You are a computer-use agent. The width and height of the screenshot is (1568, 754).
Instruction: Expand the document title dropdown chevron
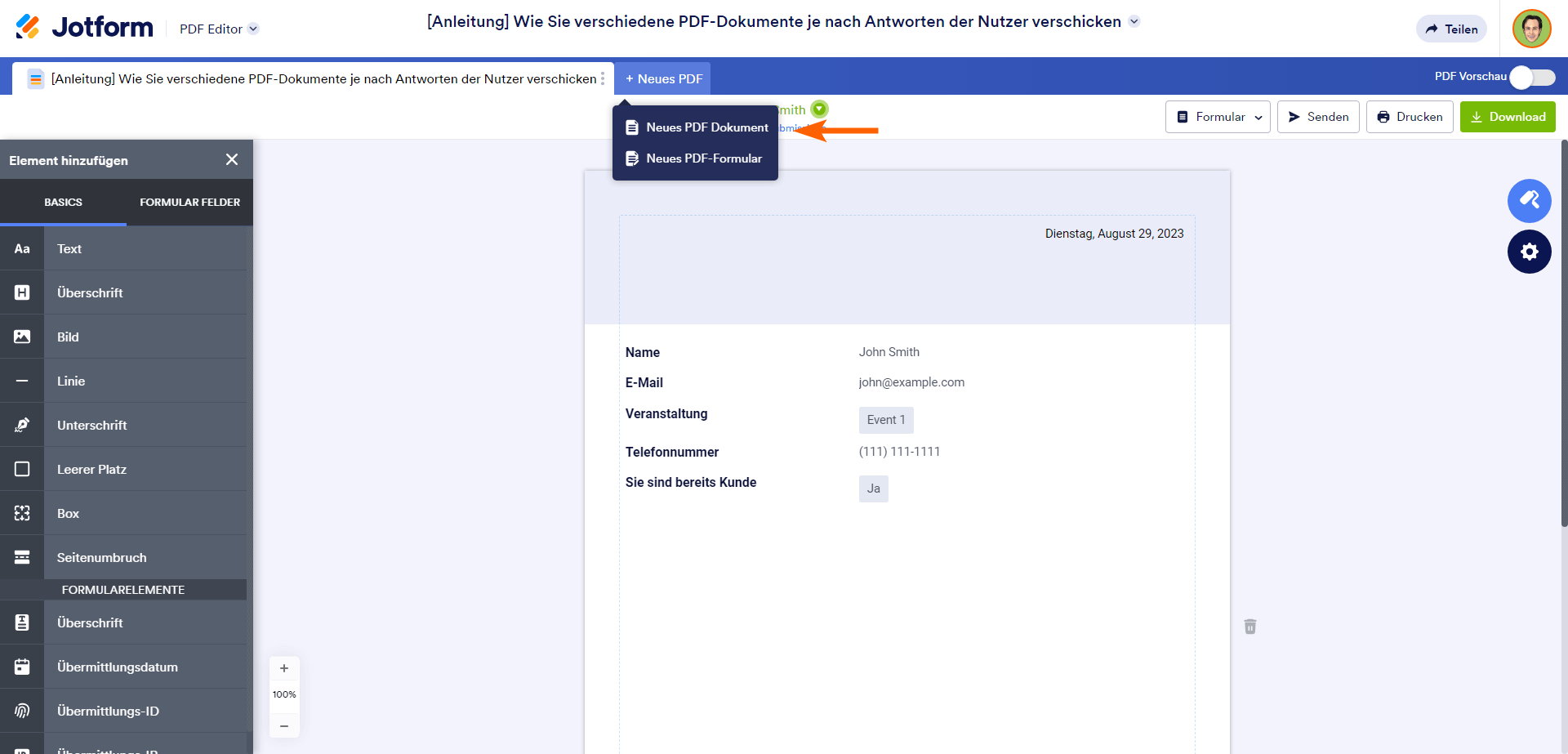point(1134,22)
